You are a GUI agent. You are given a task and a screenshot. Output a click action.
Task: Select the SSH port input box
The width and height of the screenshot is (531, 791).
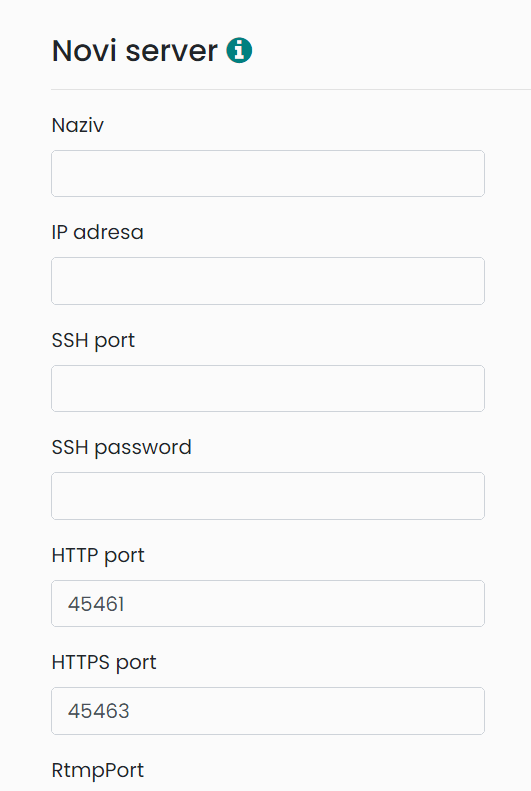(x=268, y=388)
